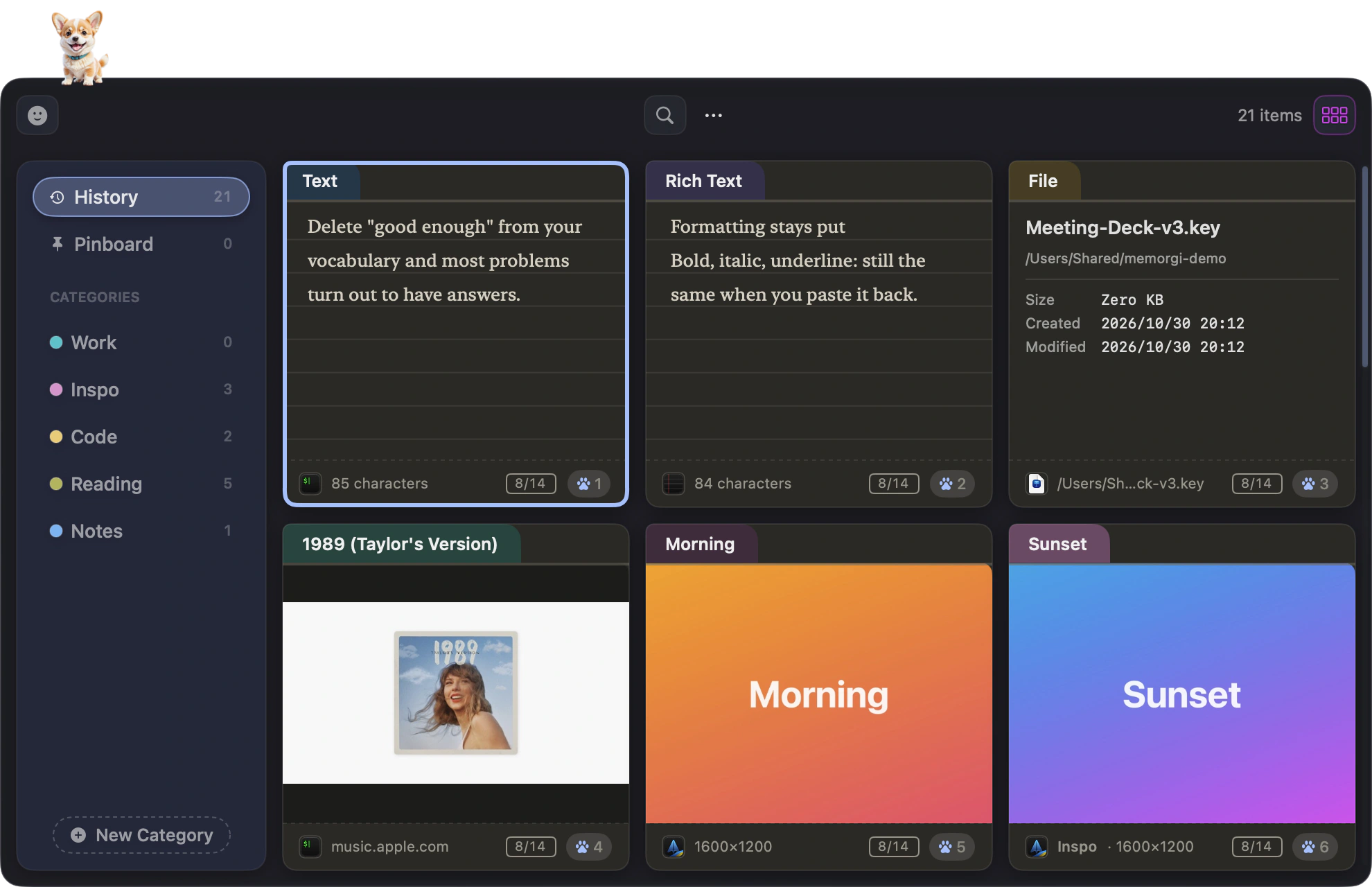Click the teal Work color dot

point(56,342)
